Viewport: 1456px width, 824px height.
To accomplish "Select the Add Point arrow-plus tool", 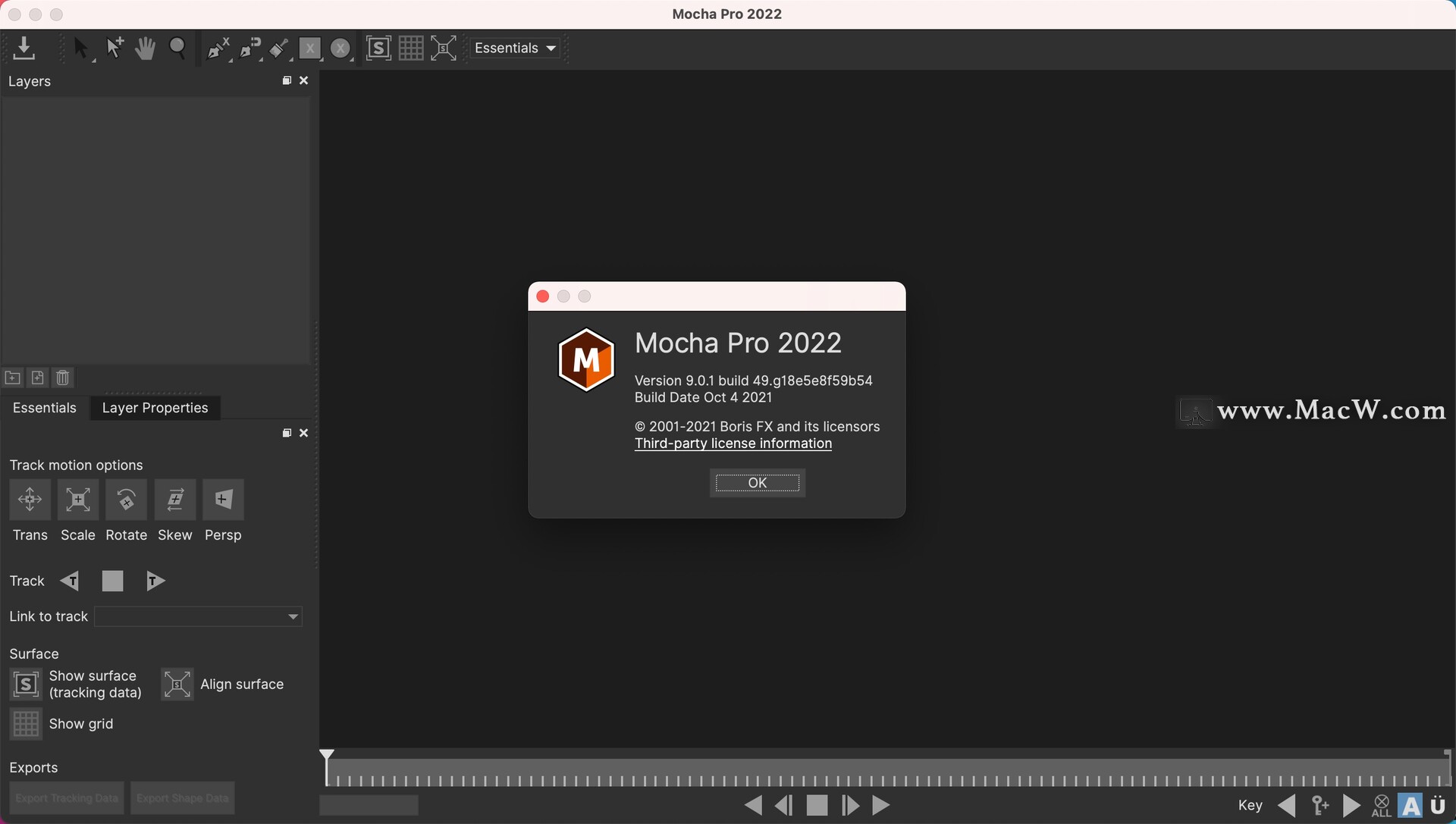I will (115, 49).
